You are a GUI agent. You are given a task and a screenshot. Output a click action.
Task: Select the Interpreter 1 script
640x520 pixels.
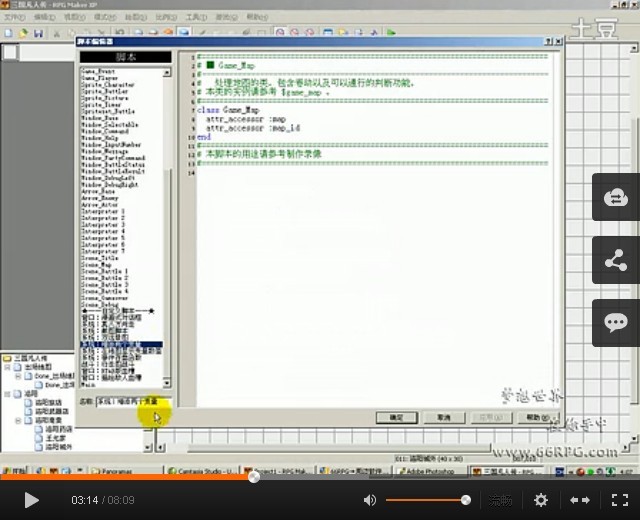(x=103, y=211)
